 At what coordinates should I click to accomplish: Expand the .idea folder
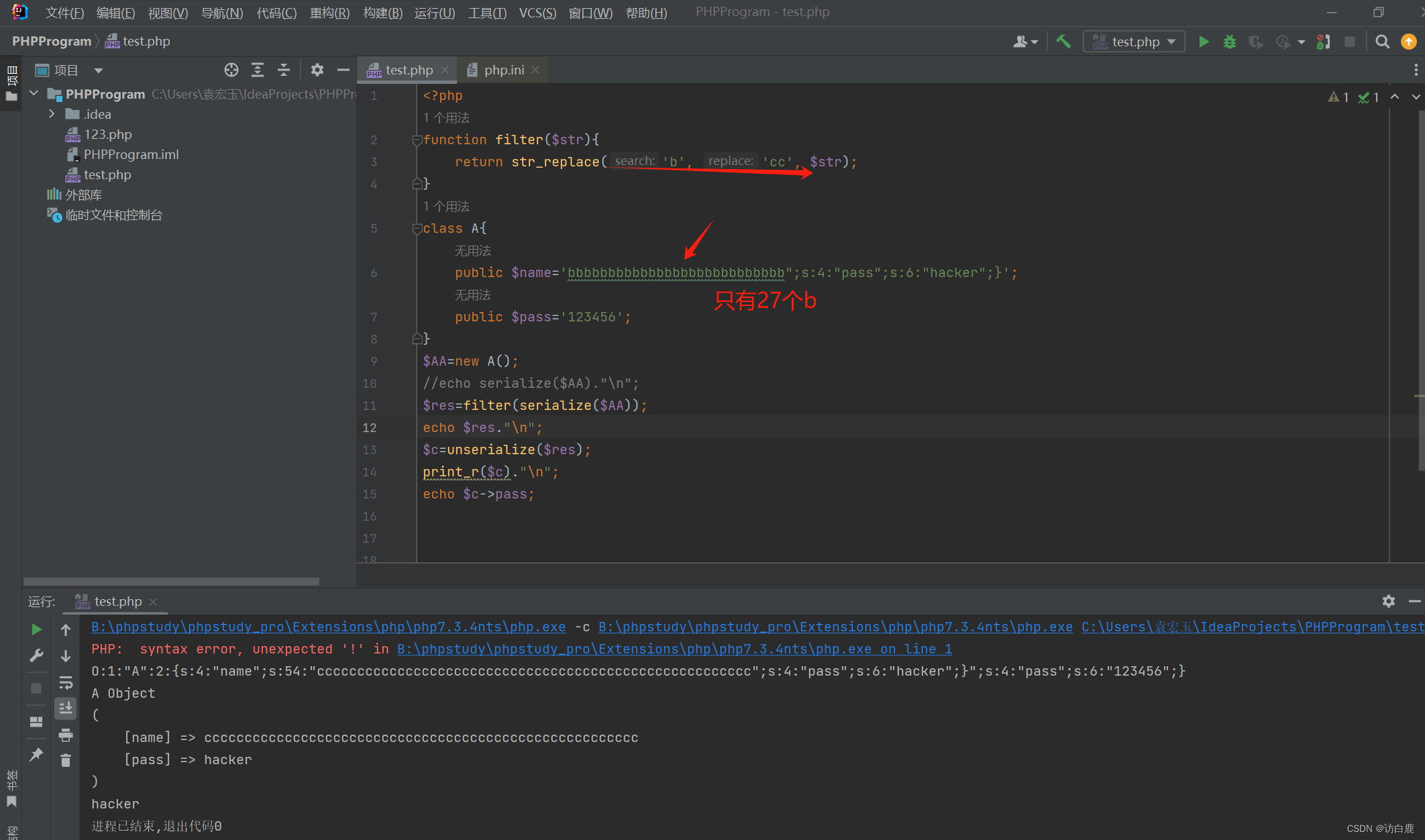[x=52, y=114]
